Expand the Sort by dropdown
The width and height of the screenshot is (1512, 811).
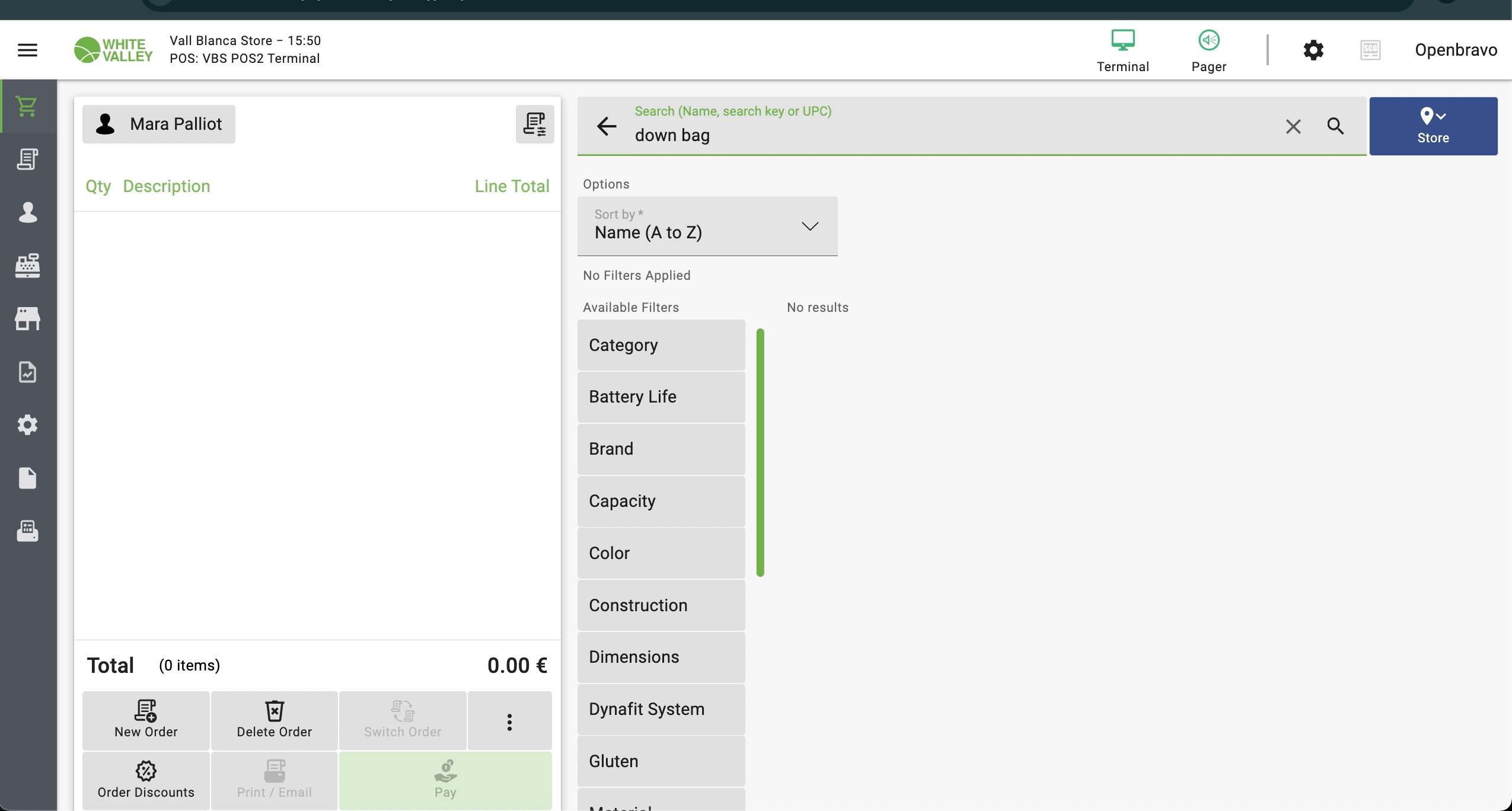click(x=707, y=226)
